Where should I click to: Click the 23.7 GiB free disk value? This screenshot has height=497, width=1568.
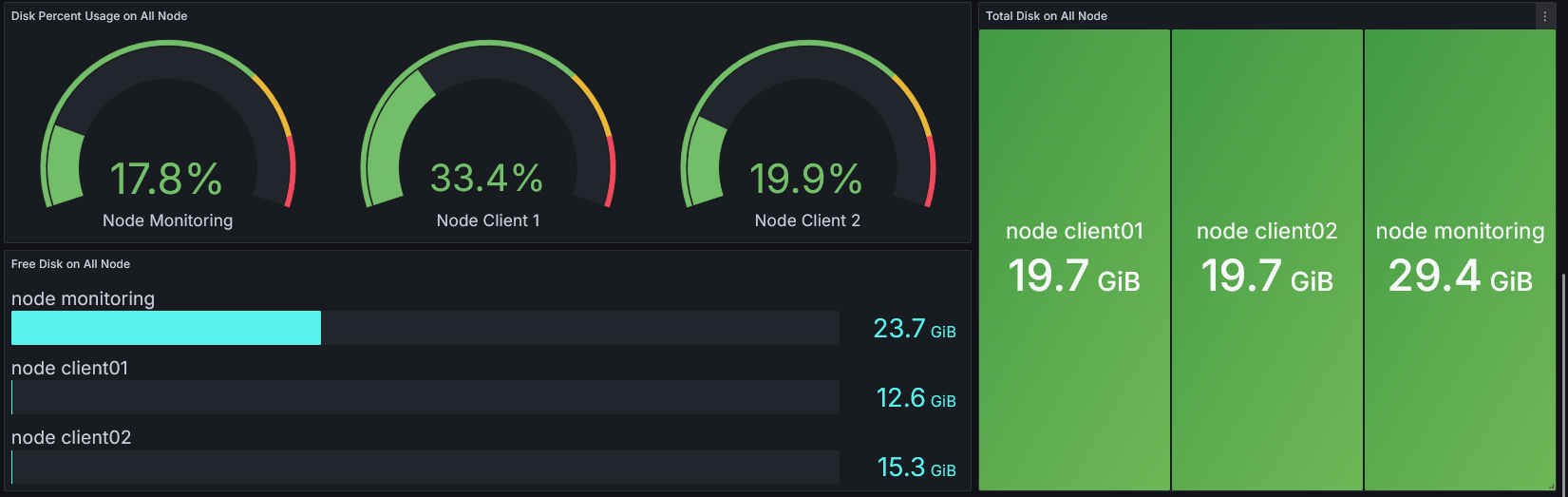pyautogui.click(x=914, y=329)
